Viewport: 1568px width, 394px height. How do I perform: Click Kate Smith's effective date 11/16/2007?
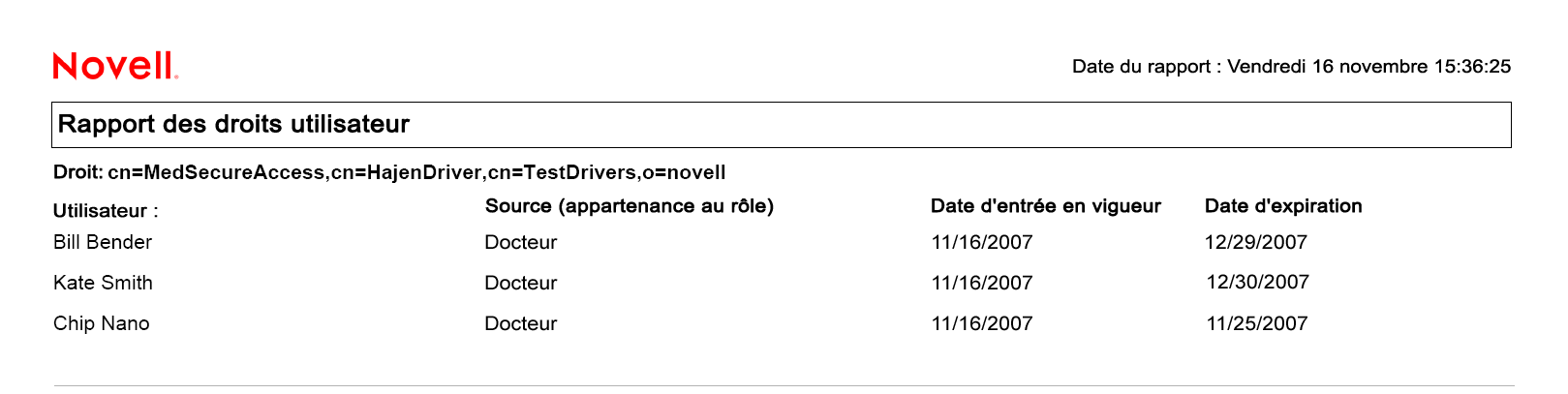(x=982, y=283)
